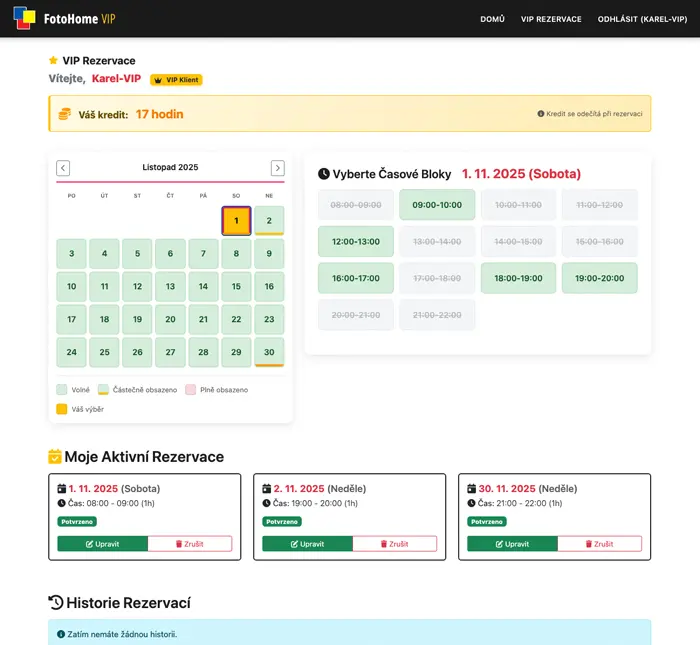The width and height of the screenshot is (700, 645).
Task: Click the unavailable 10:00-11:00 block
Action: coord(518,205)
